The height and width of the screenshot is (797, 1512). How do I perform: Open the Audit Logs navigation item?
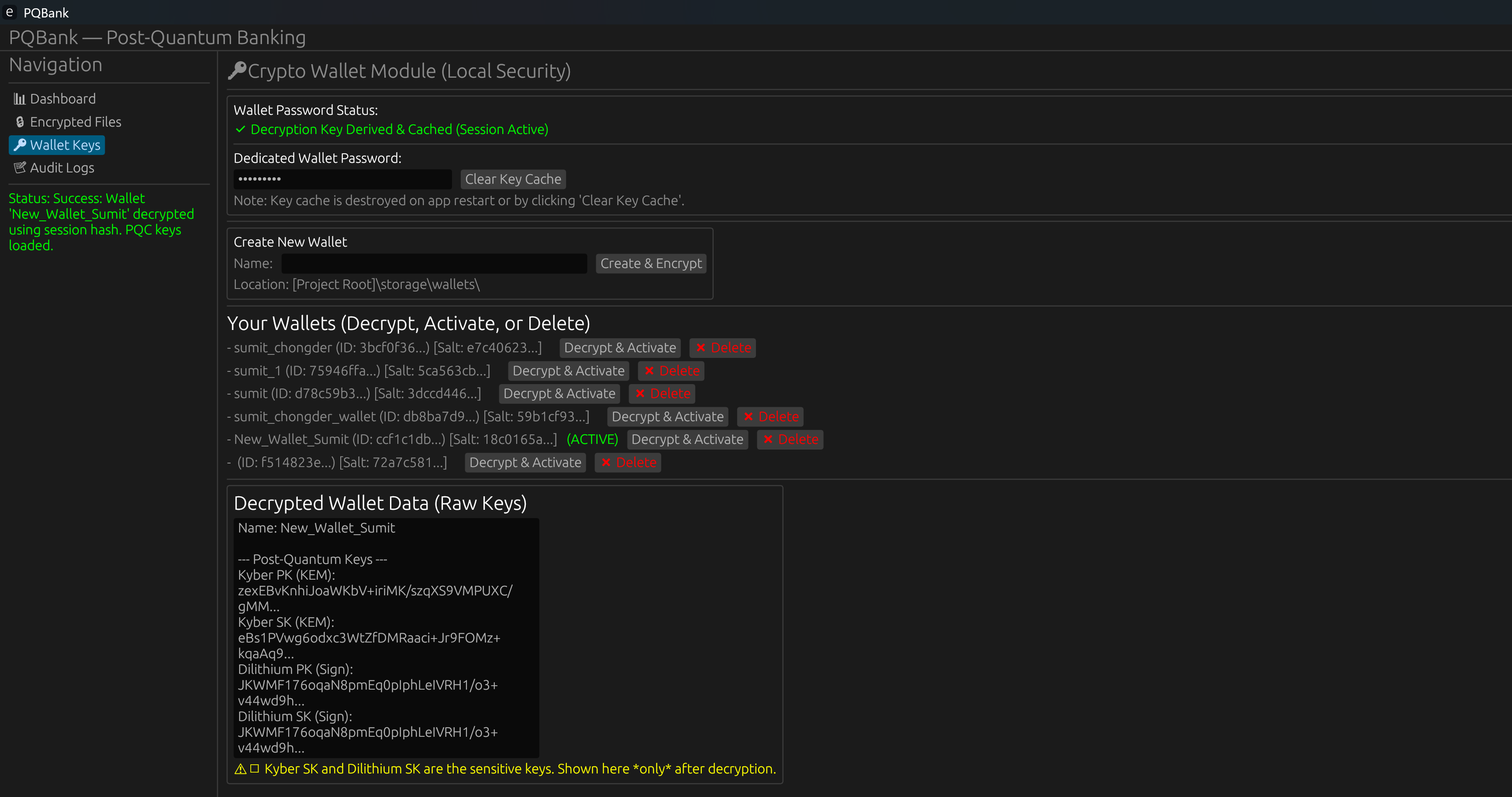click(62, 168)
